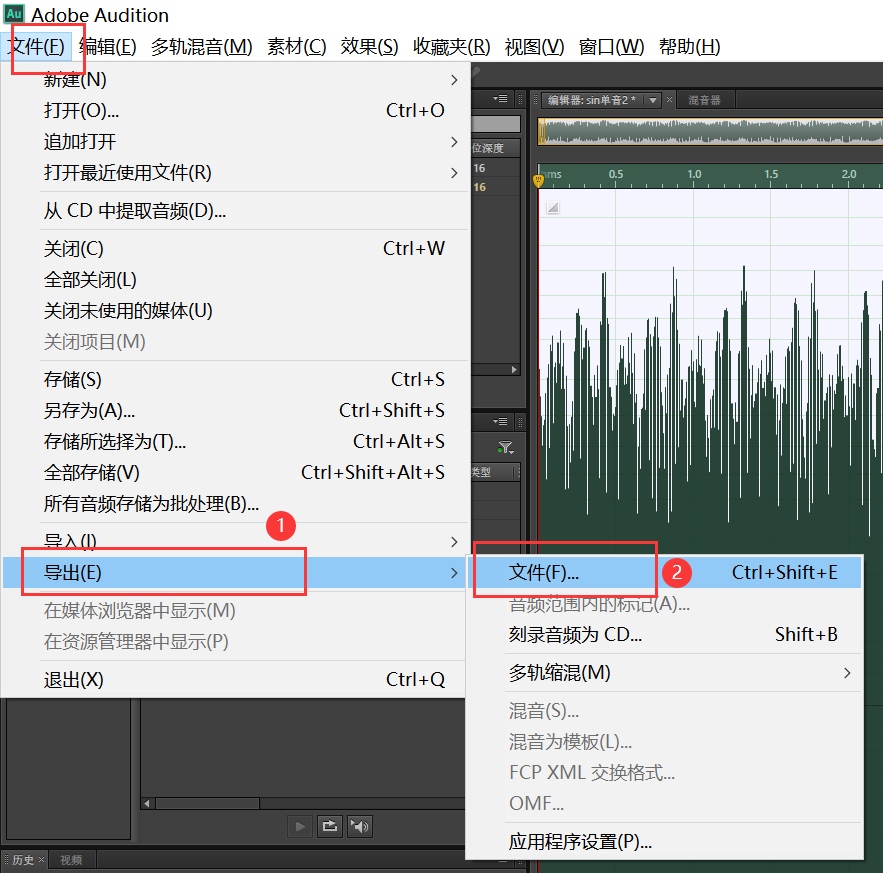
Task: Open the lower panel options menu icon
Action: click(x=500, y=421)
